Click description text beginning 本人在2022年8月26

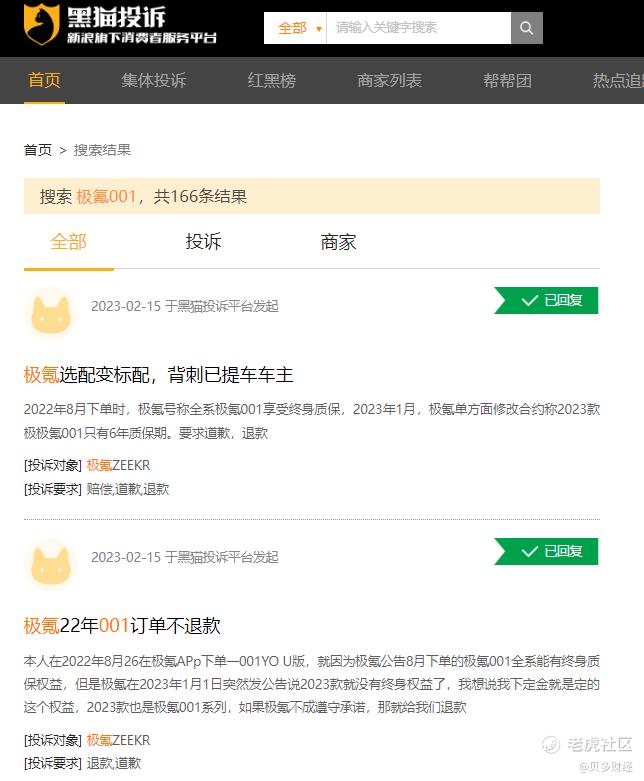coord(312,684)
